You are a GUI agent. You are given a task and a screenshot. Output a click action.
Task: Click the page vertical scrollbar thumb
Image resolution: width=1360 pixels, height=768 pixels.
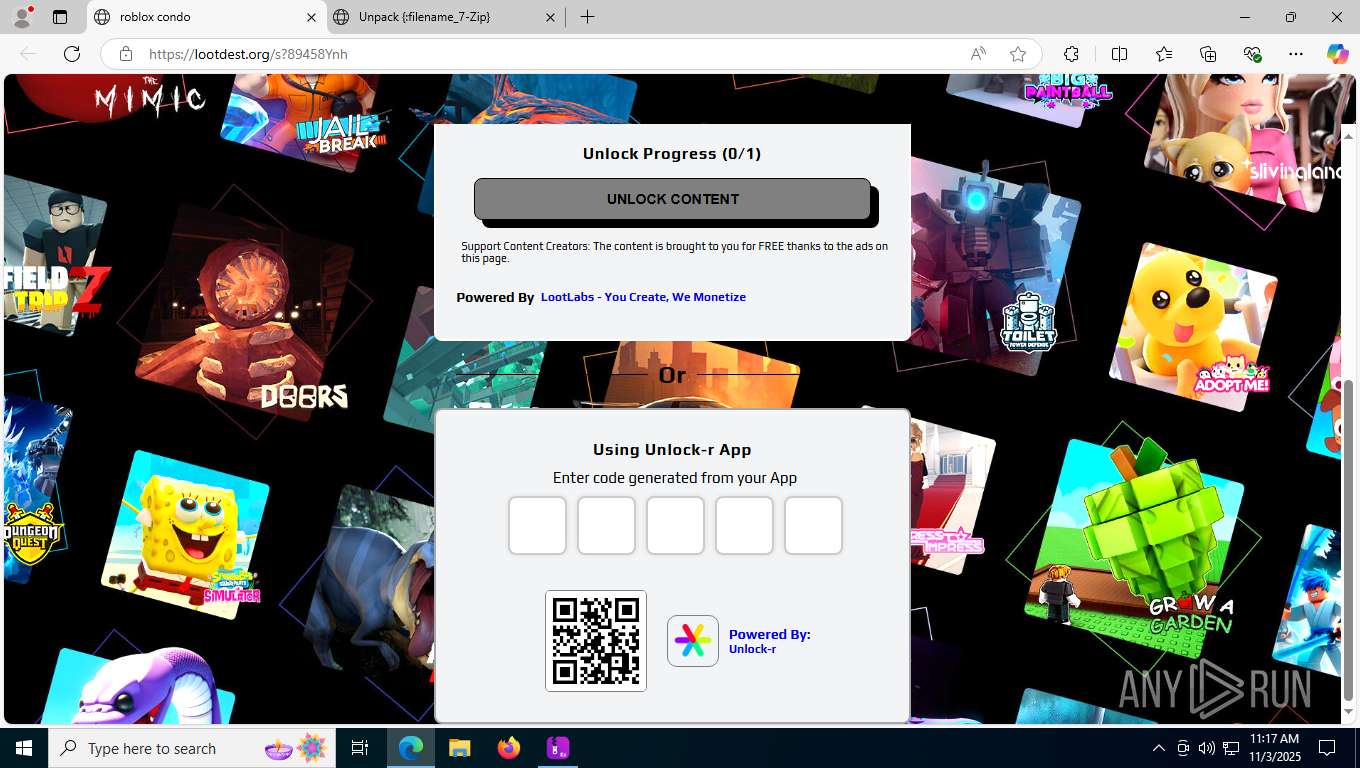click(1348, 540)
